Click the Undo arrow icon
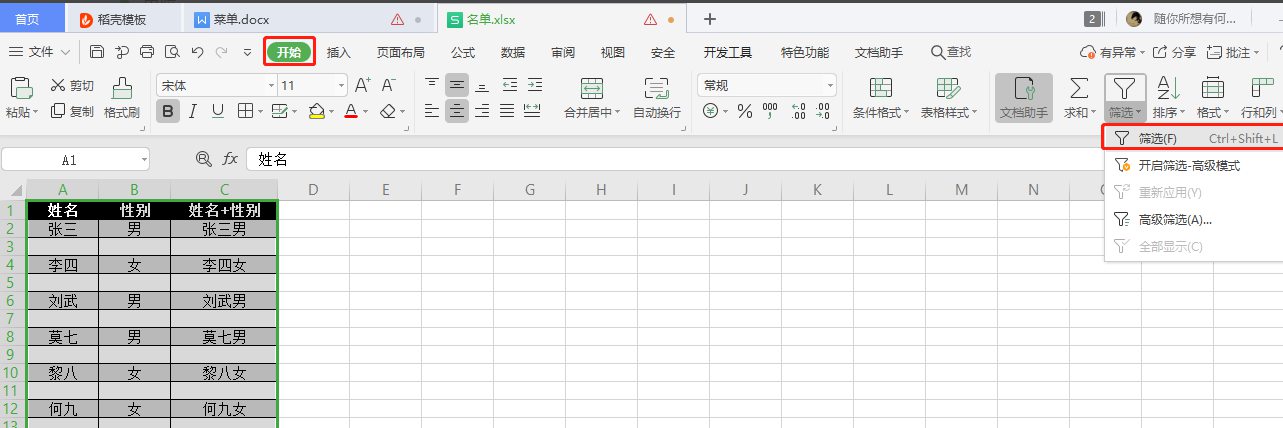The image size is (1283, 428). (197, 52)
